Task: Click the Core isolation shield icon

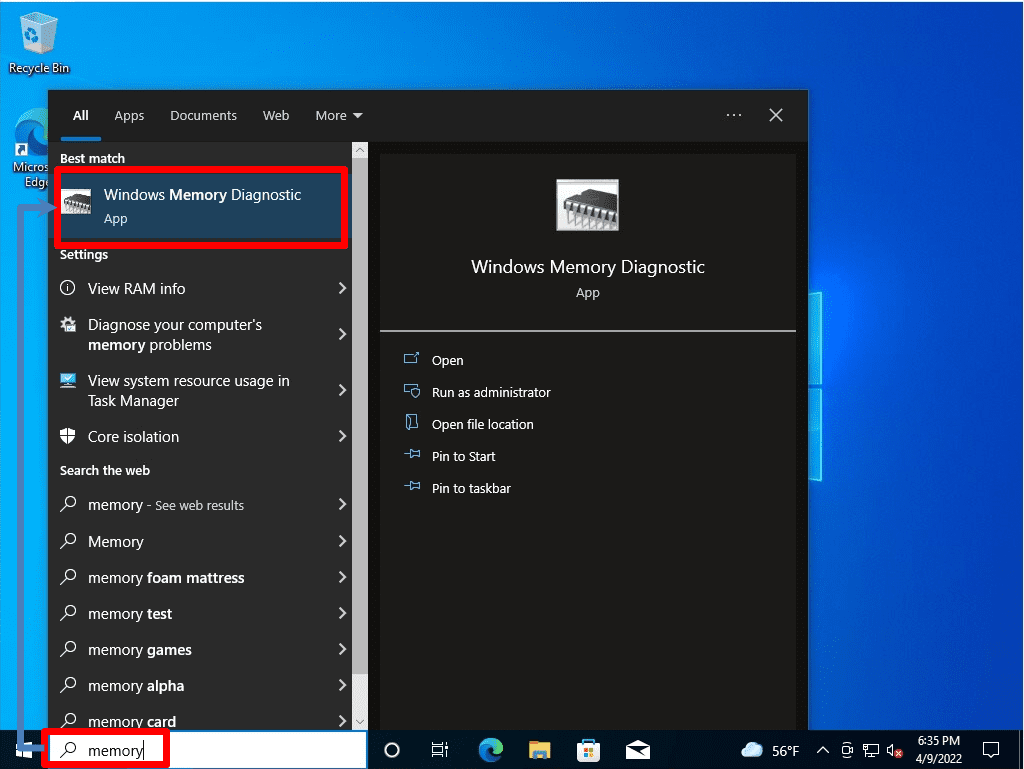Action: (68, 436)
